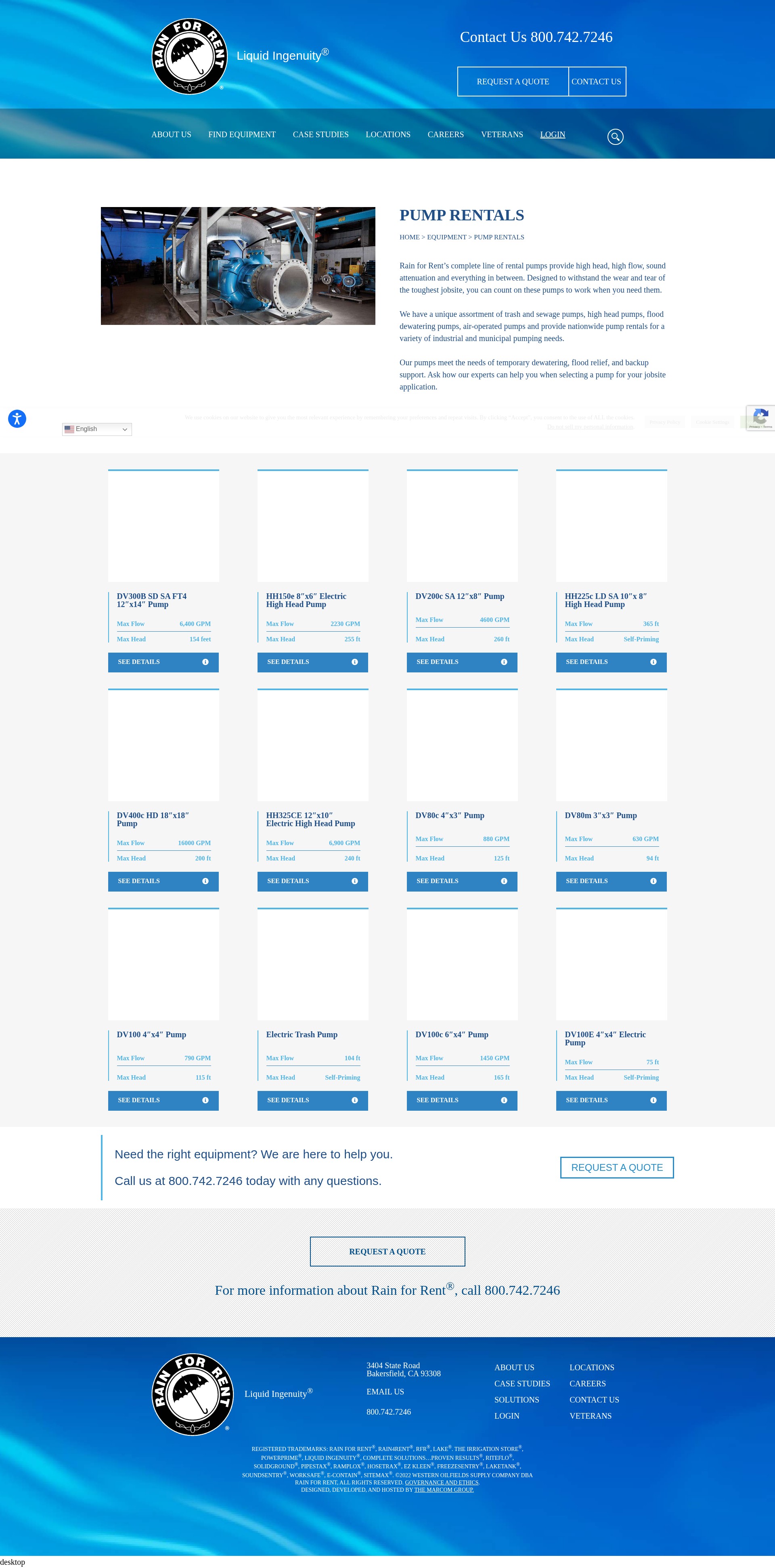See details for DV300B SD SA FT4 pump
The height and width of the screenshot is (1568, 775).
pos(163,662)
